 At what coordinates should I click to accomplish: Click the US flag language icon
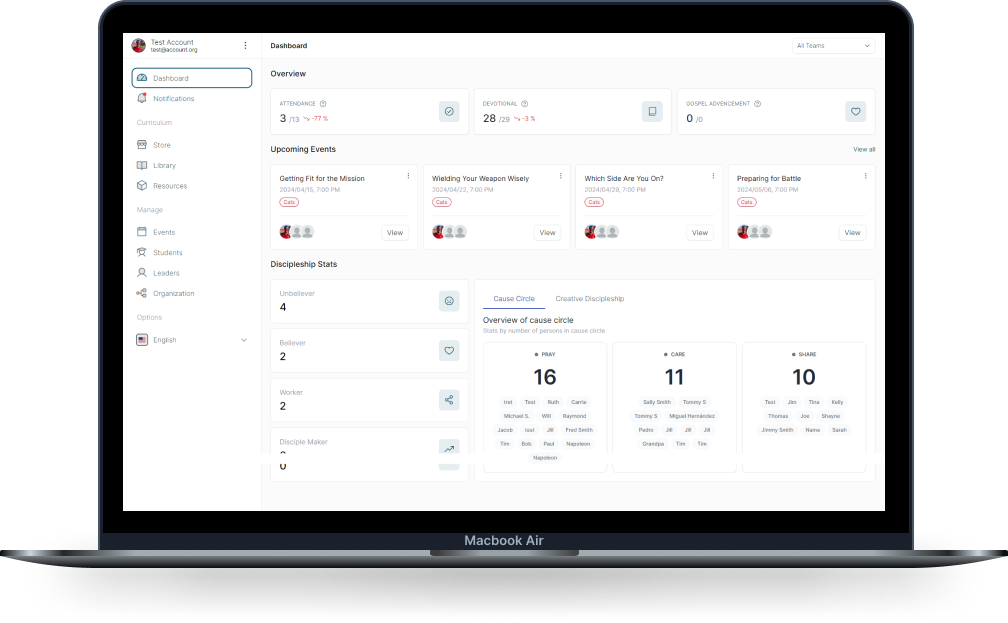pos(142,340)
